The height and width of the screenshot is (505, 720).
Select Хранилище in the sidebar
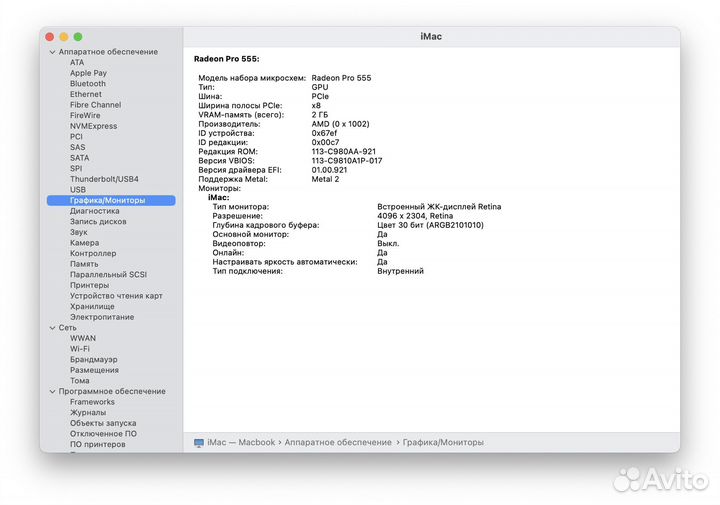[x=92, y=306]
